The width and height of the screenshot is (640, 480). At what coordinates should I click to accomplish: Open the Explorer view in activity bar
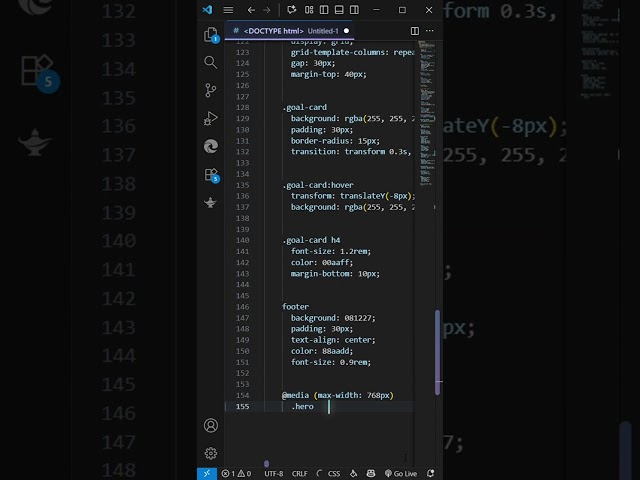tap(211, 35)
